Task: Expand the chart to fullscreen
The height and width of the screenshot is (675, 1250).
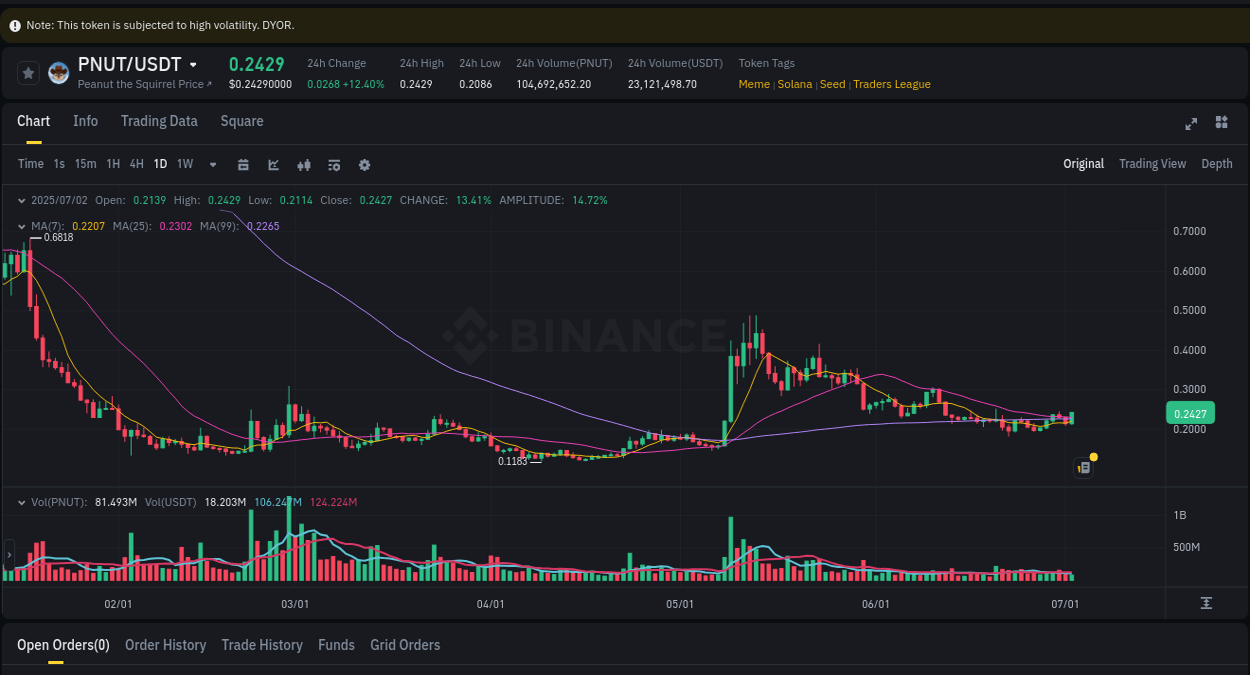Action: coord(1191,123)
